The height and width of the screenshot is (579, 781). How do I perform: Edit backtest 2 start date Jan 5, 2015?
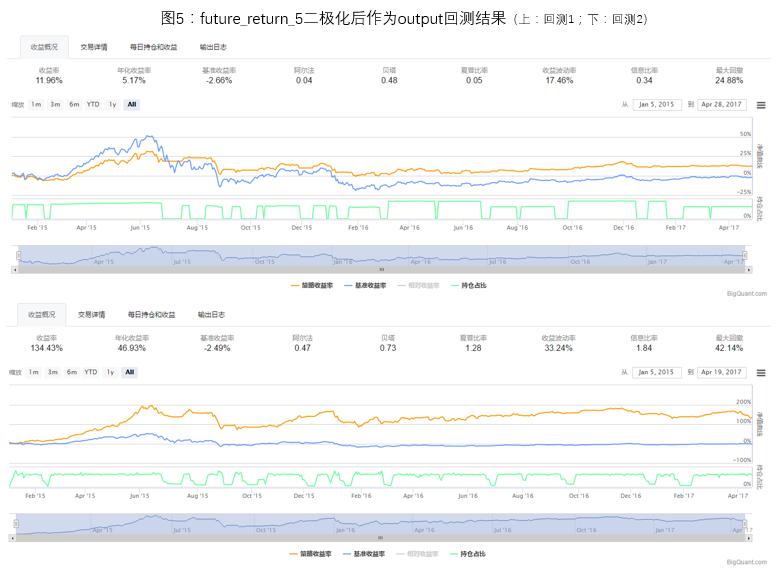656,372
